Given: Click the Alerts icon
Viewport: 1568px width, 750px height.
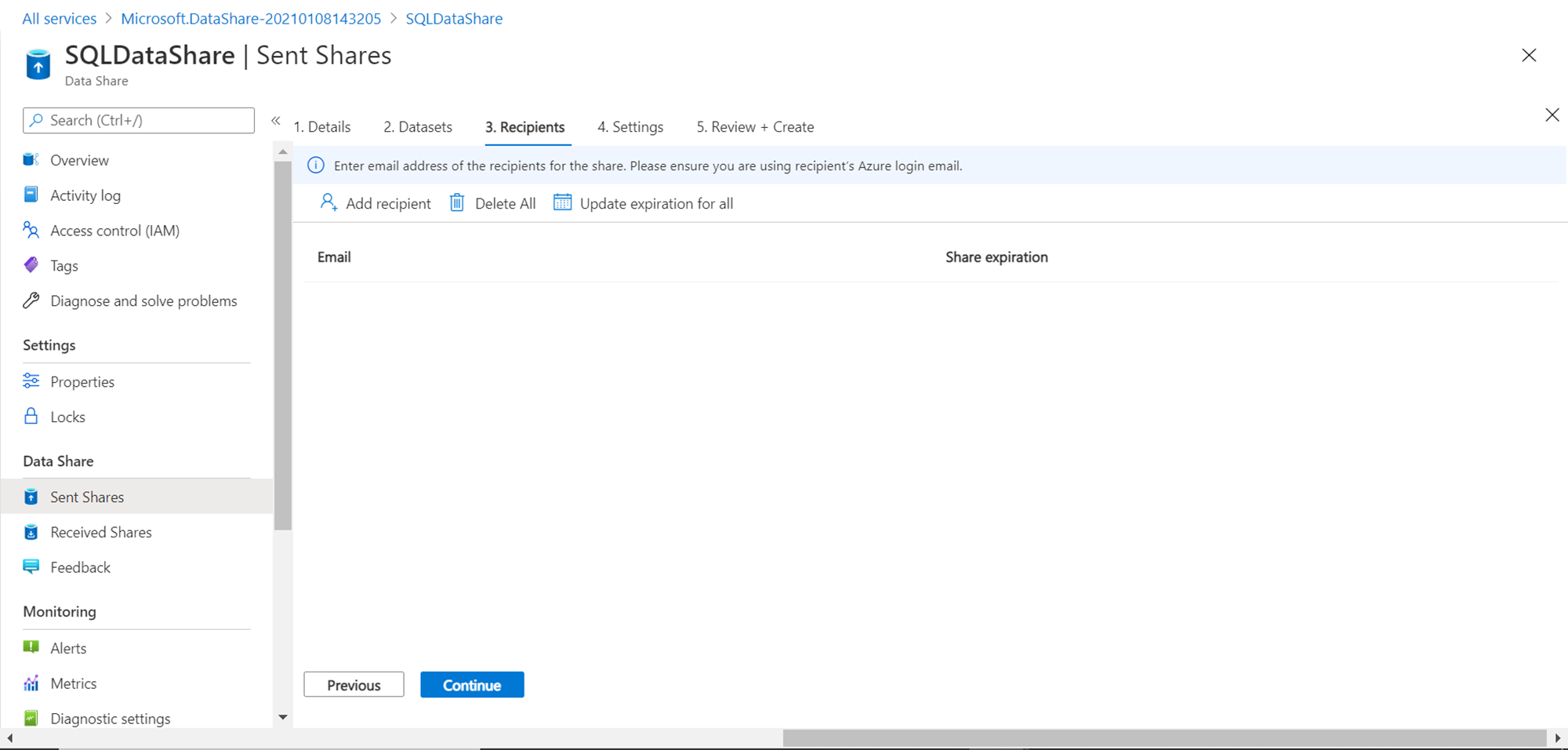Looking at the screenshot, I should (31, 647).
